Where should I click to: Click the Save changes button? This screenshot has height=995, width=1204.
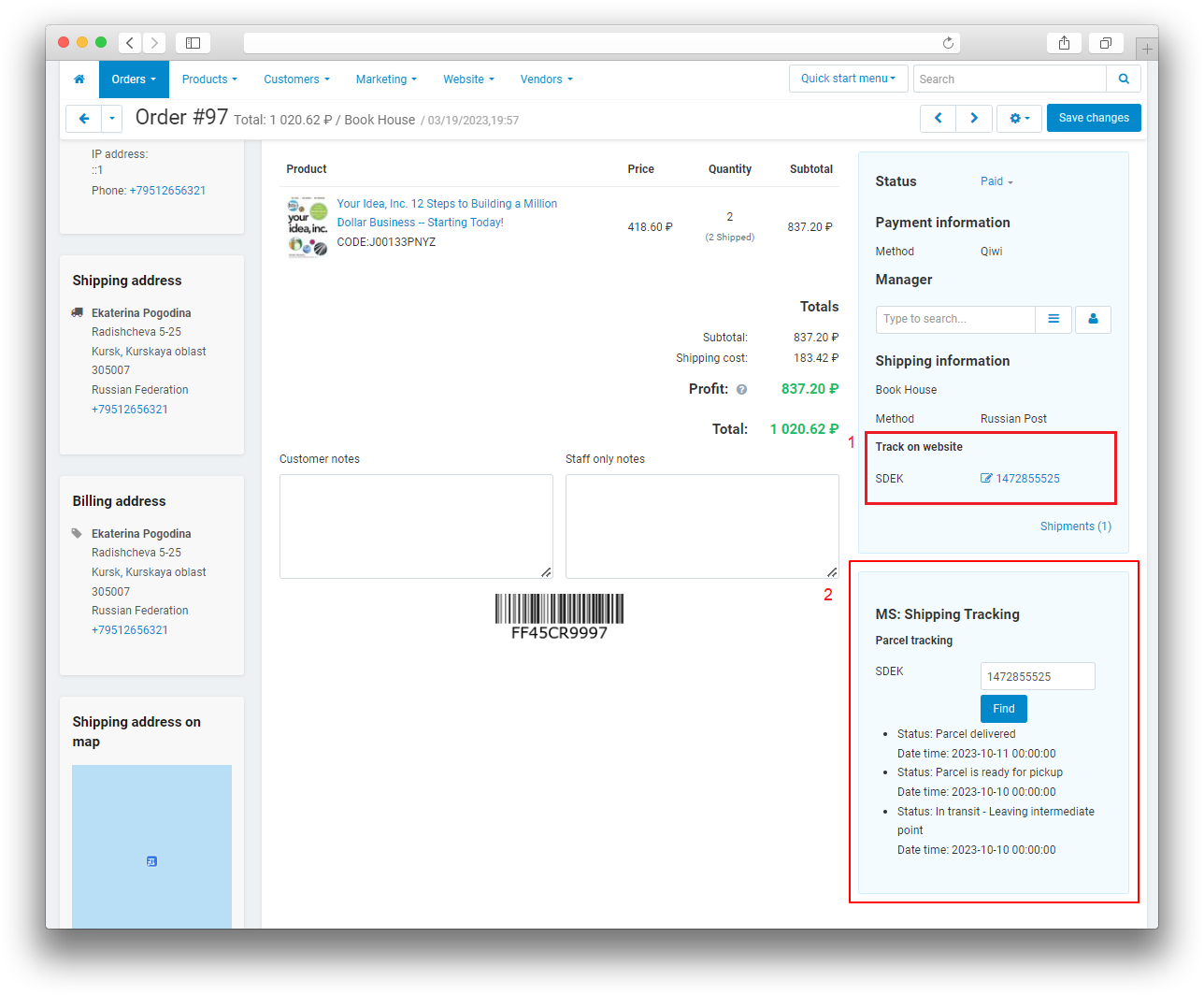[1094, 118]
